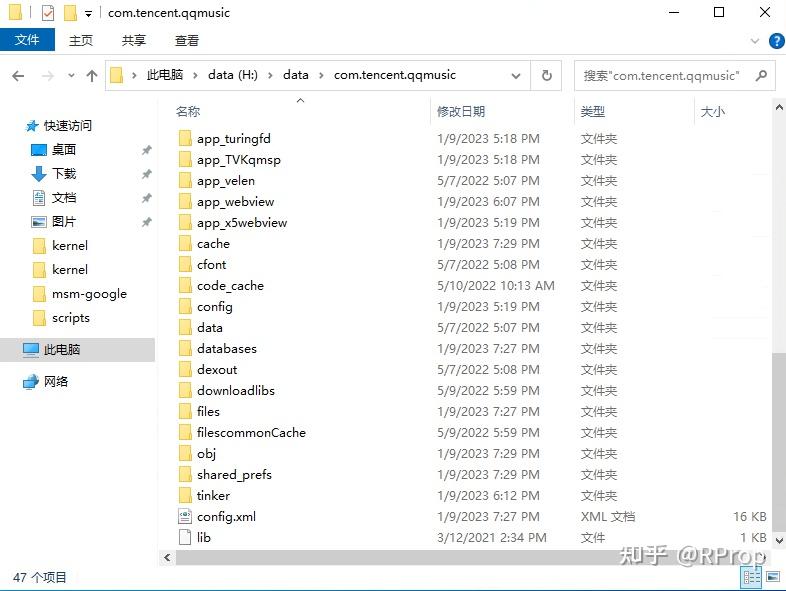Viewport: 786px width, 591px height.
Task: Click 此电脑 in the address bar
Action: pyautogui.click(x=164, y=75)
